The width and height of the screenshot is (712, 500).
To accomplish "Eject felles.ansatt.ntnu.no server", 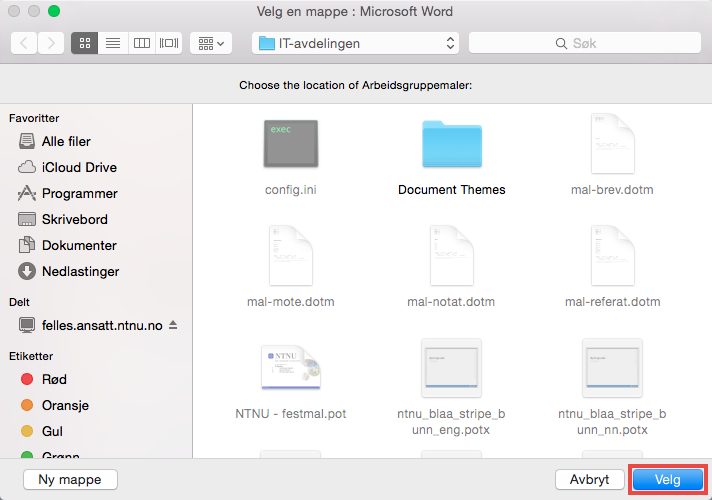I will (173, 325).
